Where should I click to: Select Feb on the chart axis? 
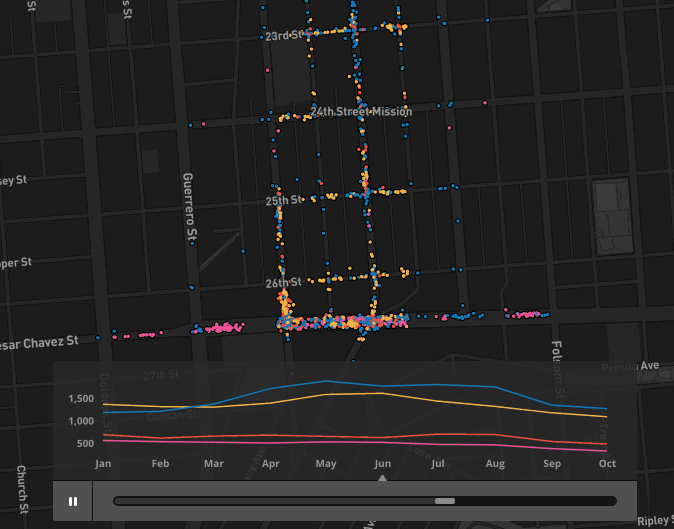point(160,464)
